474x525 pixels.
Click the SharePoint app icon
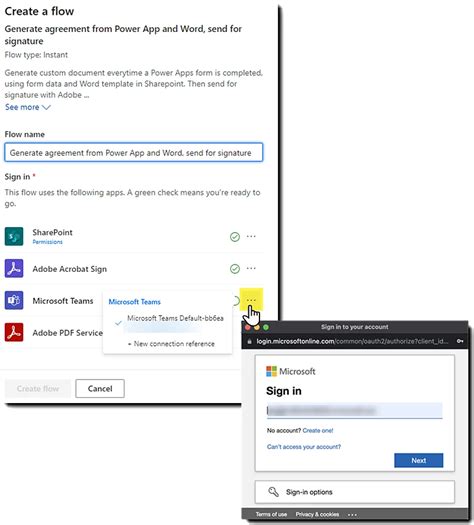click(x=14, y=236)
